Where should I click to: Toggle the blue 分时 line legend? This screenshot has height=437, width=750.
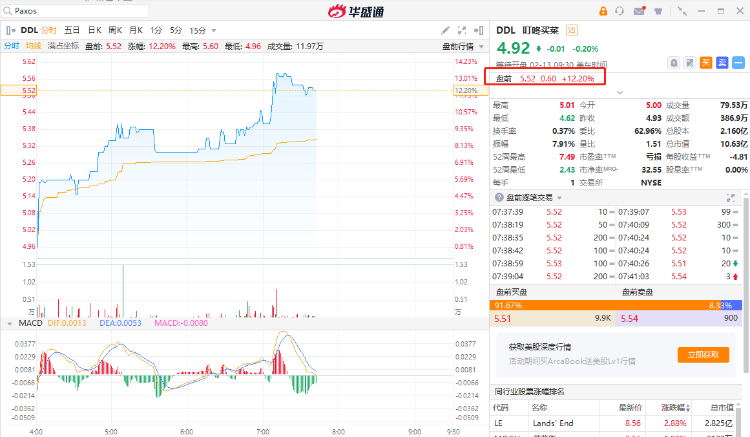[x=11, y=46]
